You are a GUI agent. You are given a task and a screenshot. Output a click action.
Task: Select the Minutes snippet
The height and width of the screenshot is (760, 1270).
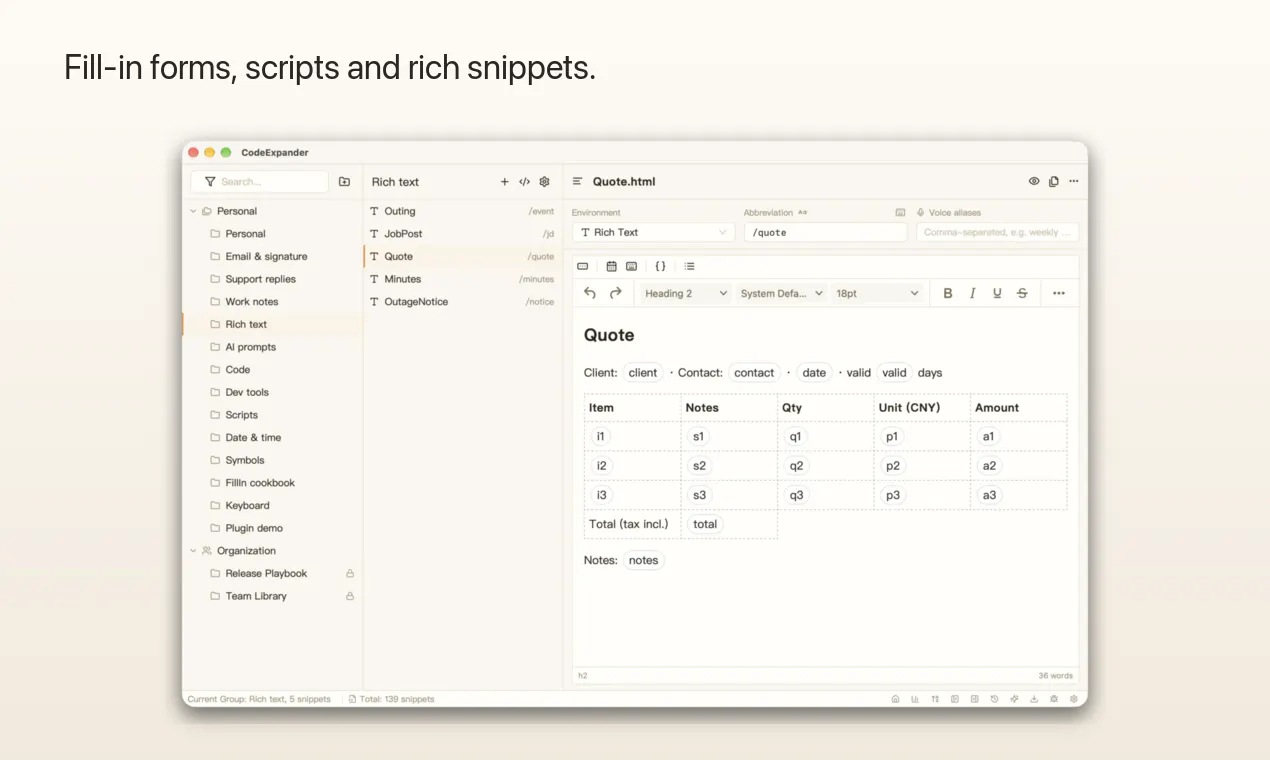pos(463,279)
